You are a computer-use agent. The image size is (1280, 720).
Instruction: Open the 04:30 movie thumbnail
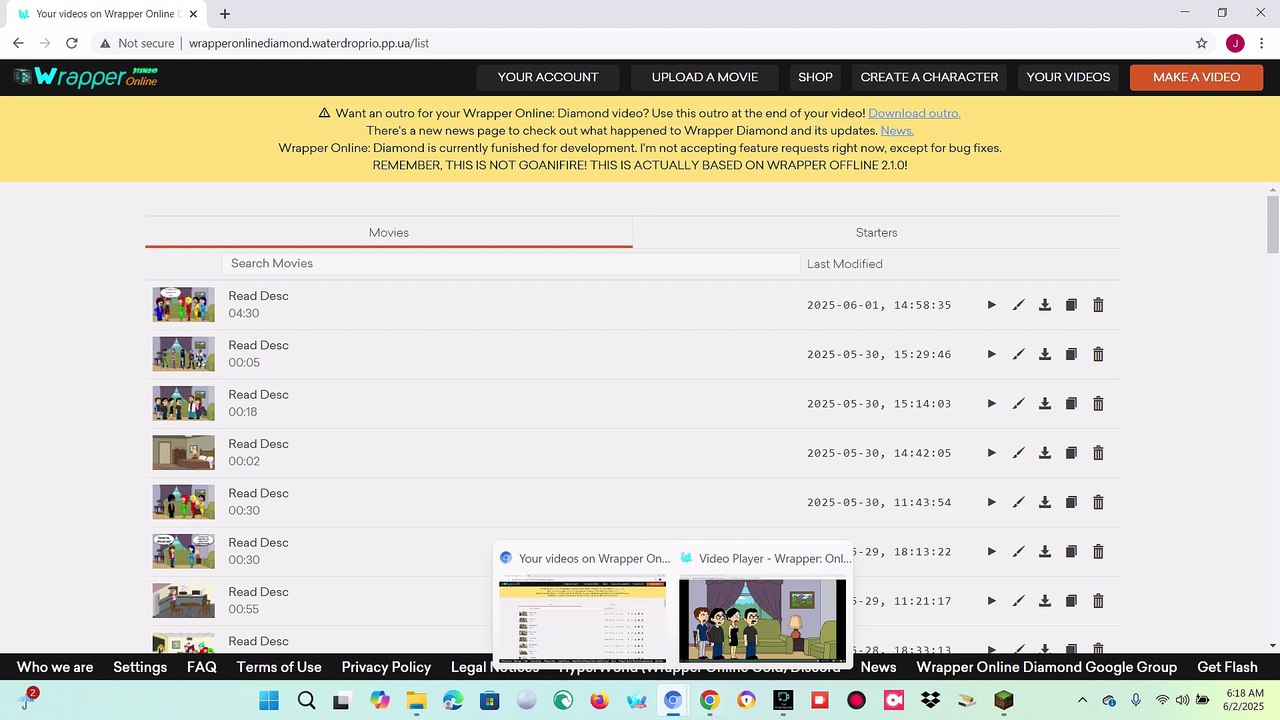[183, 305]
